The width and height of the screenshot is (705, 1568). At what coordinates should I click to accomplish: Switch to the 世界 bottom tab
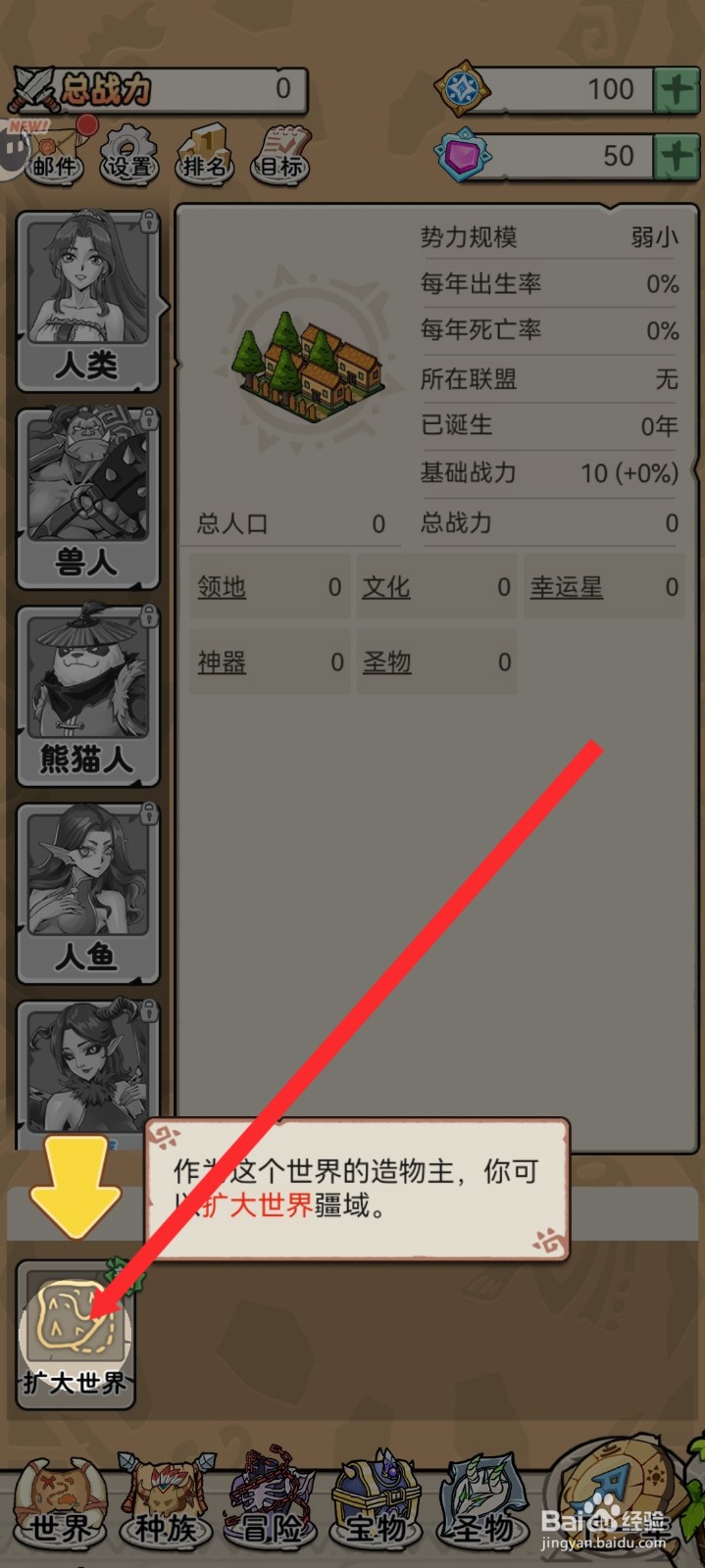pyautogui.click(x=59, y=1504)
